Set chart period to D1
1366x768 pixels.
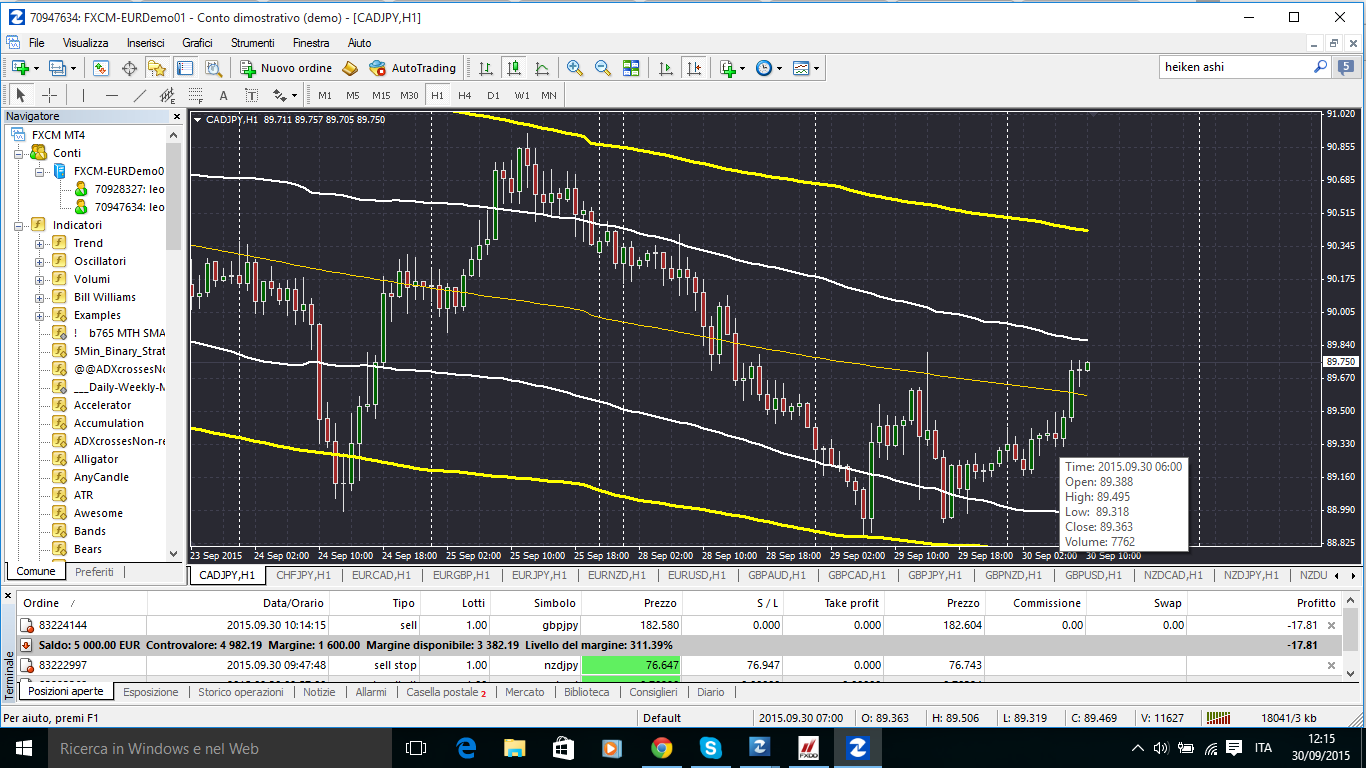coord(493,95)
